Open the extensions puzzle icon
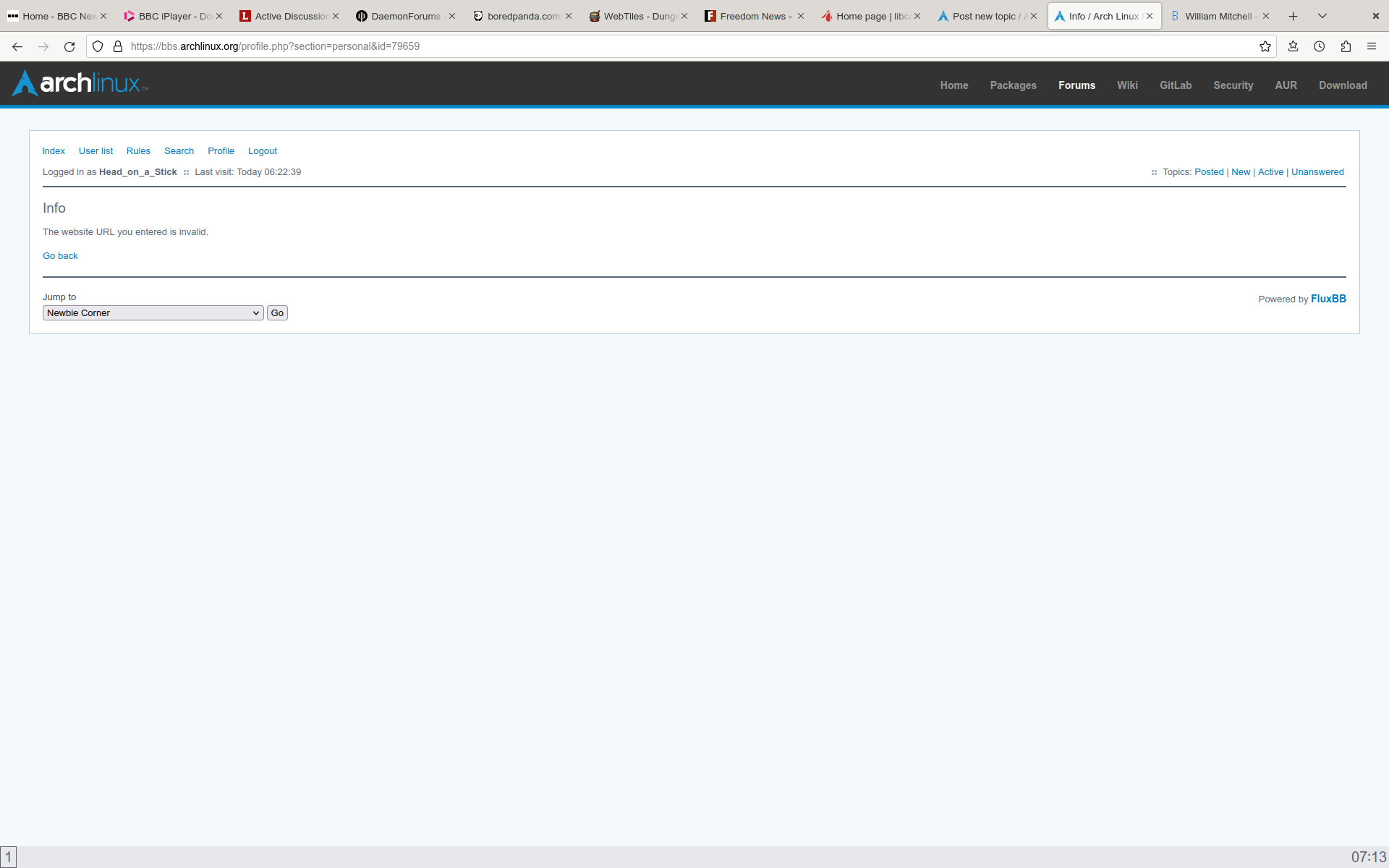This screenshot has width=1389, height=868. coord(1346,46)
